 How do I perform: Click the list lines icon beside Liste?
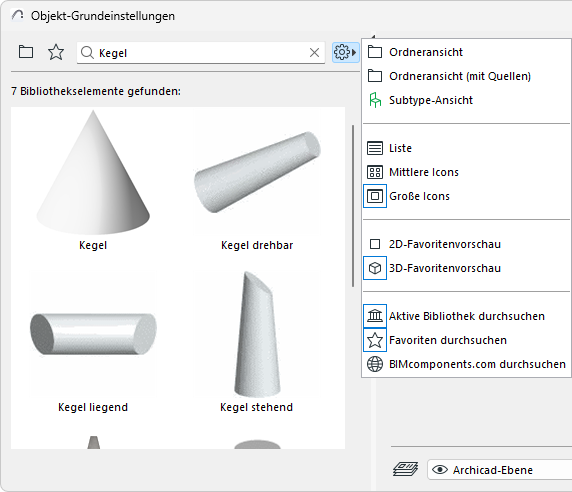click(x=375, y=148)
